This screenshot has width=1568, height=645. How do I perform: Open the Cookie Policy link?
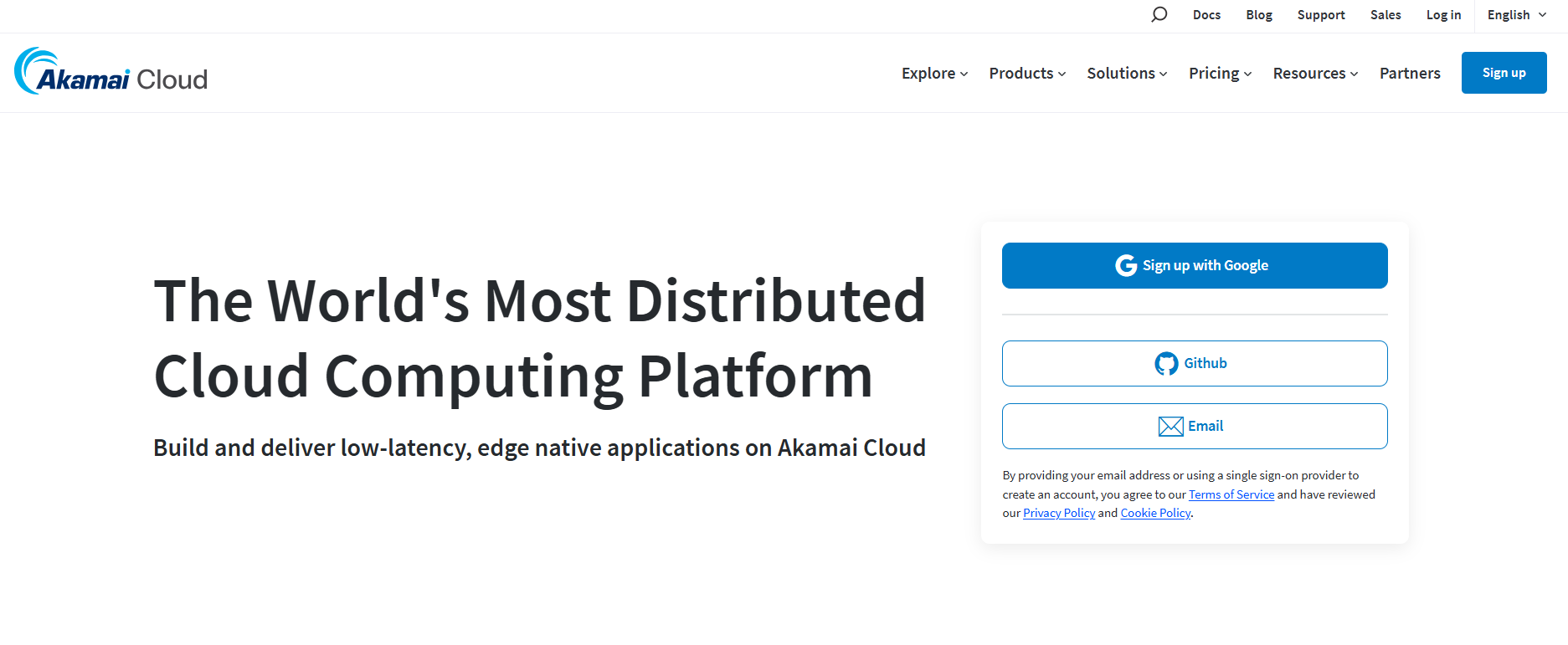pos(1155,513)
